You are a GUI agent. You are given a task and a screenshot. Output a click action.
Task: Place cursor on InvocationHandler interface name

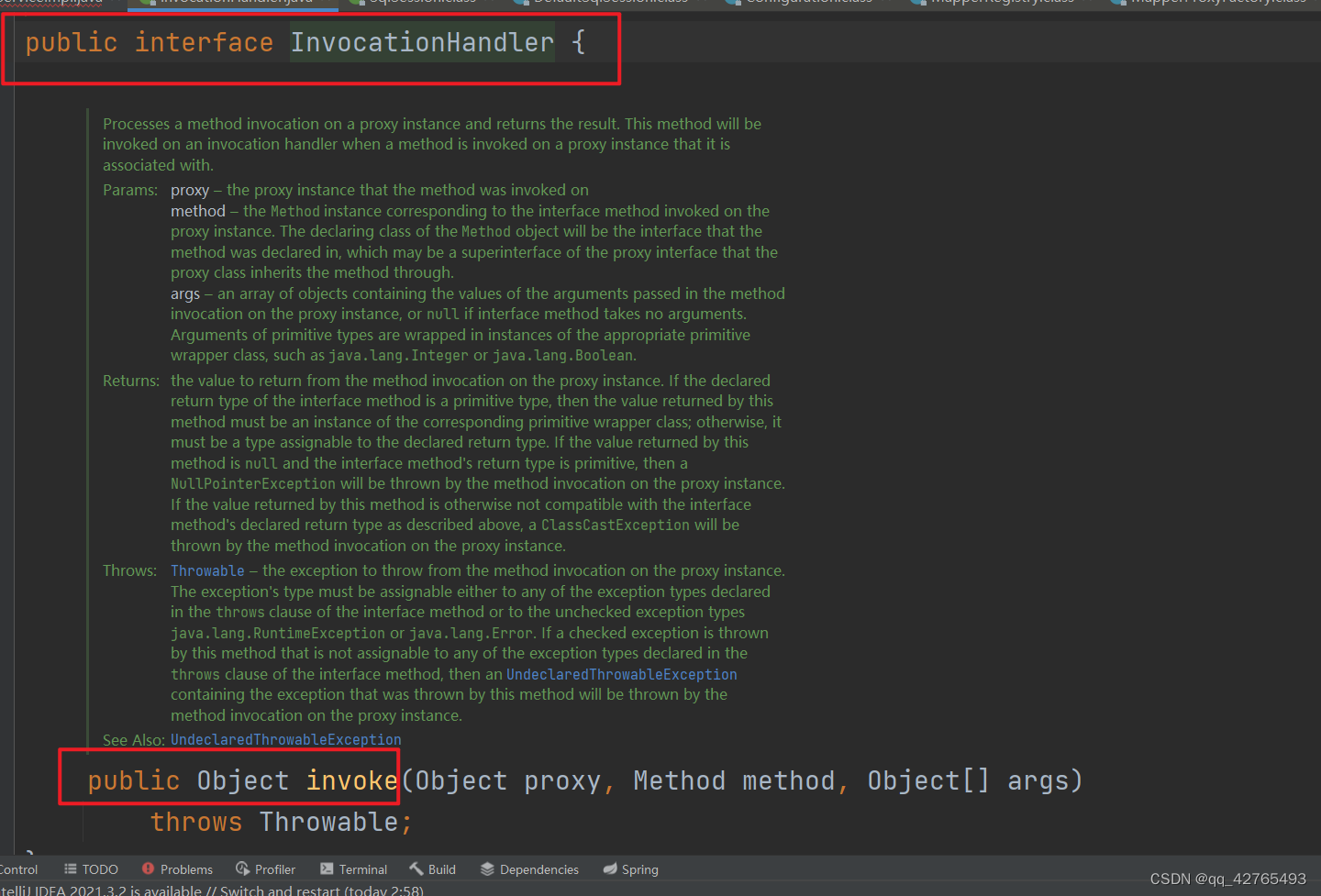pyautogui.click(x=422, y=42)
